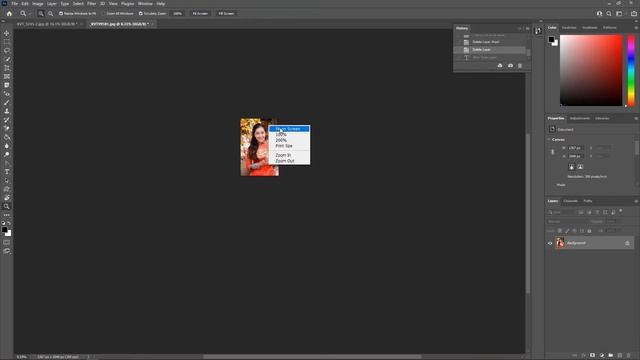The width and height of the screenshot is (640, 360).
Task: Open the layer blend mode dropdown
Action: [x=567, y=222]
